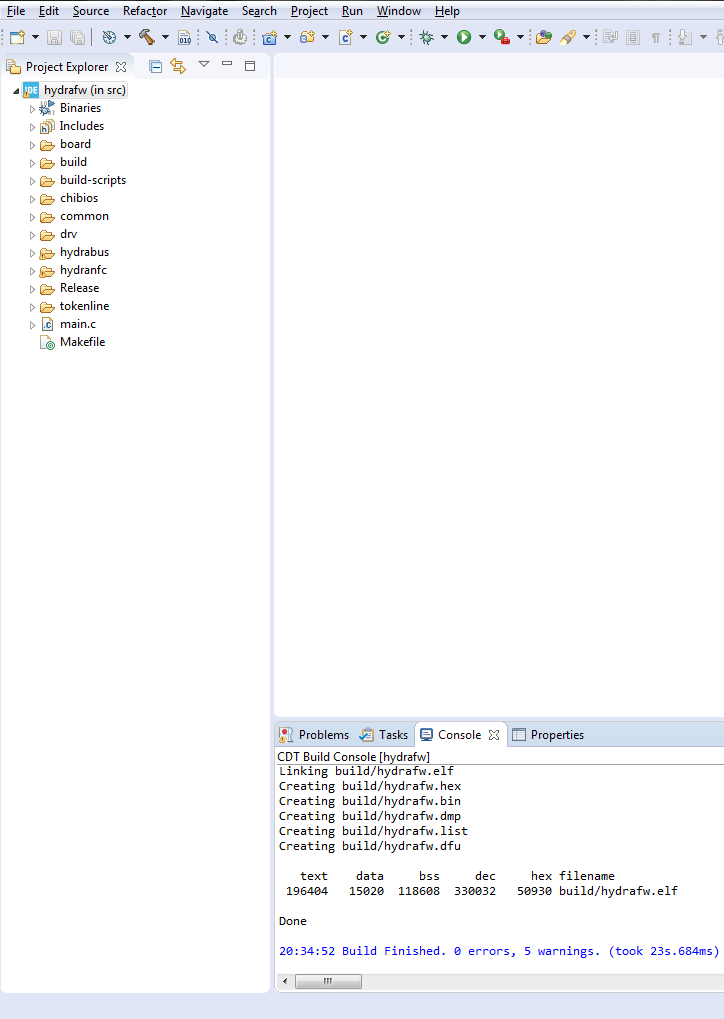Open the External Tools dropdown arrow
The width and height of the screenshot is (724, 1019).
(520, 37)
